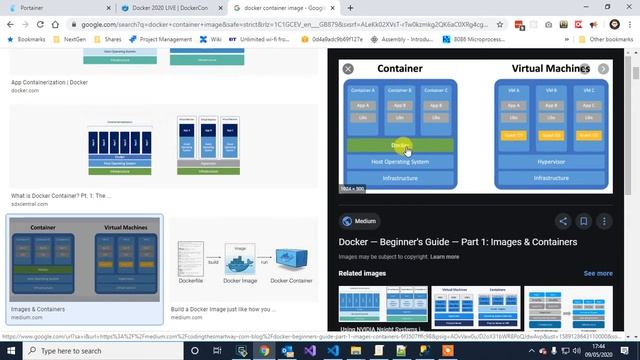Click the taskbar clock showing 17:44
The height and width of the screenshot is (360, 640).
click(598, 351)
